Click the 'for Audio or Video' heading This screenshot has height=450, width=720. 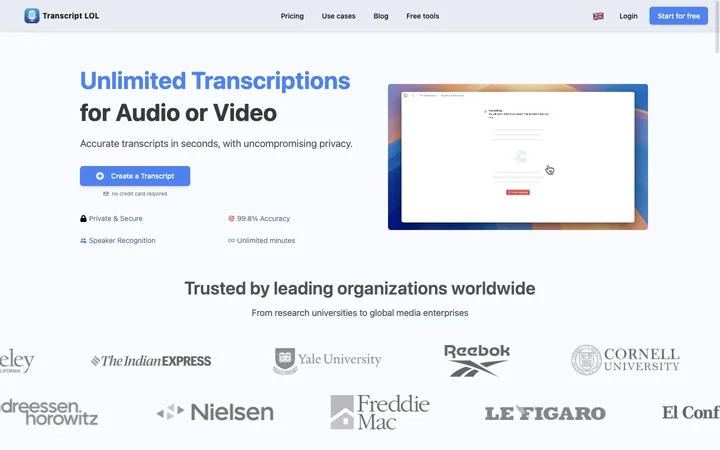tap(178, 113)
